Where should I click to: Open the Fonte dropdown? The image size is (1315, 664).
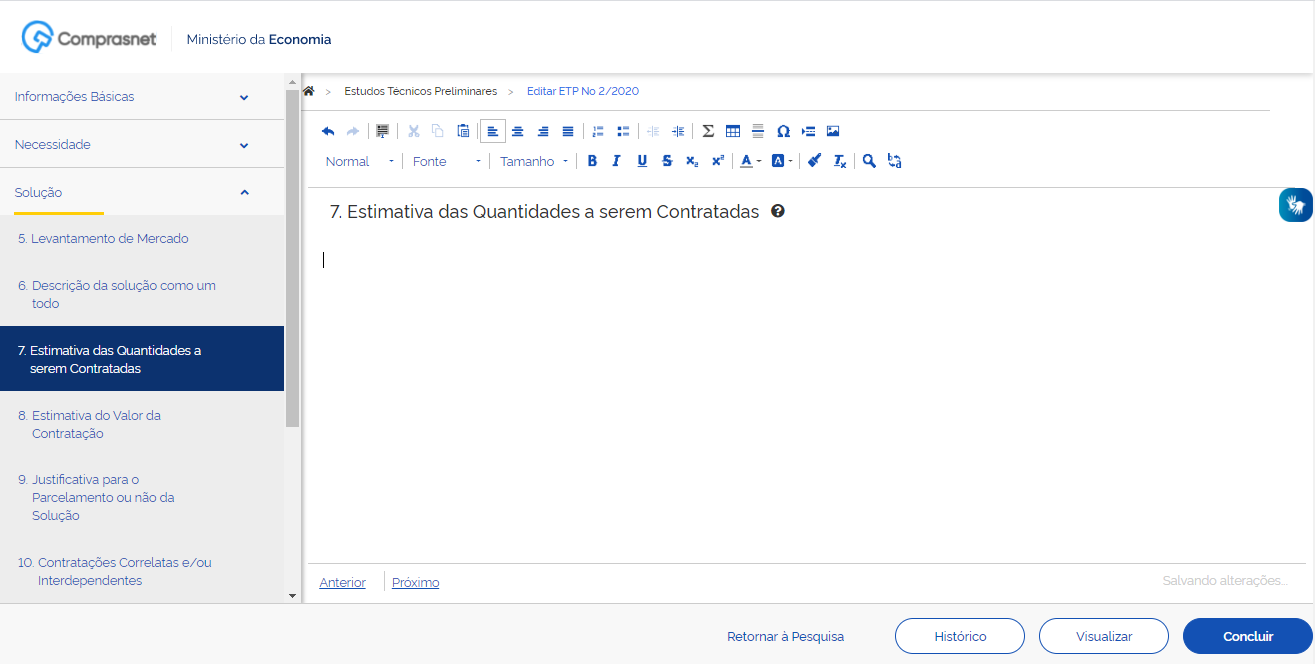coord(443,160)
